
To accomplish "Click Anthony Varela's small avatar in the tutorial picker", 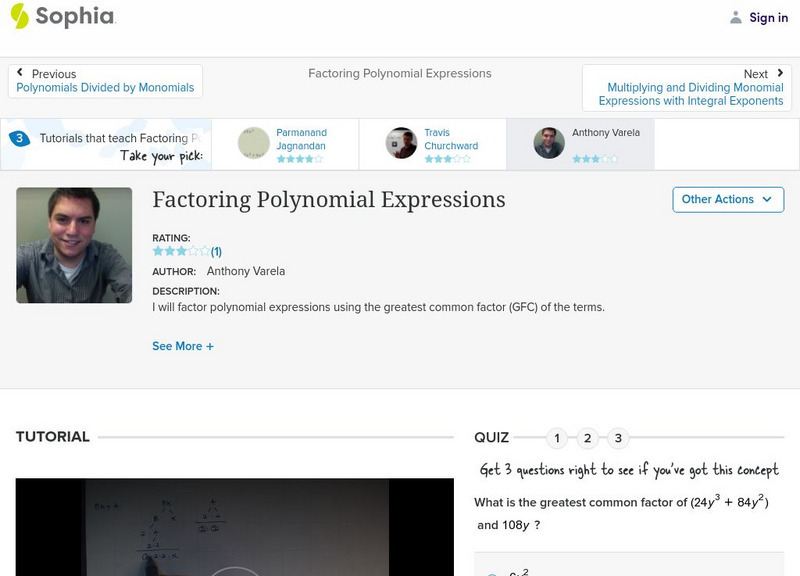I will pos(549,143).
